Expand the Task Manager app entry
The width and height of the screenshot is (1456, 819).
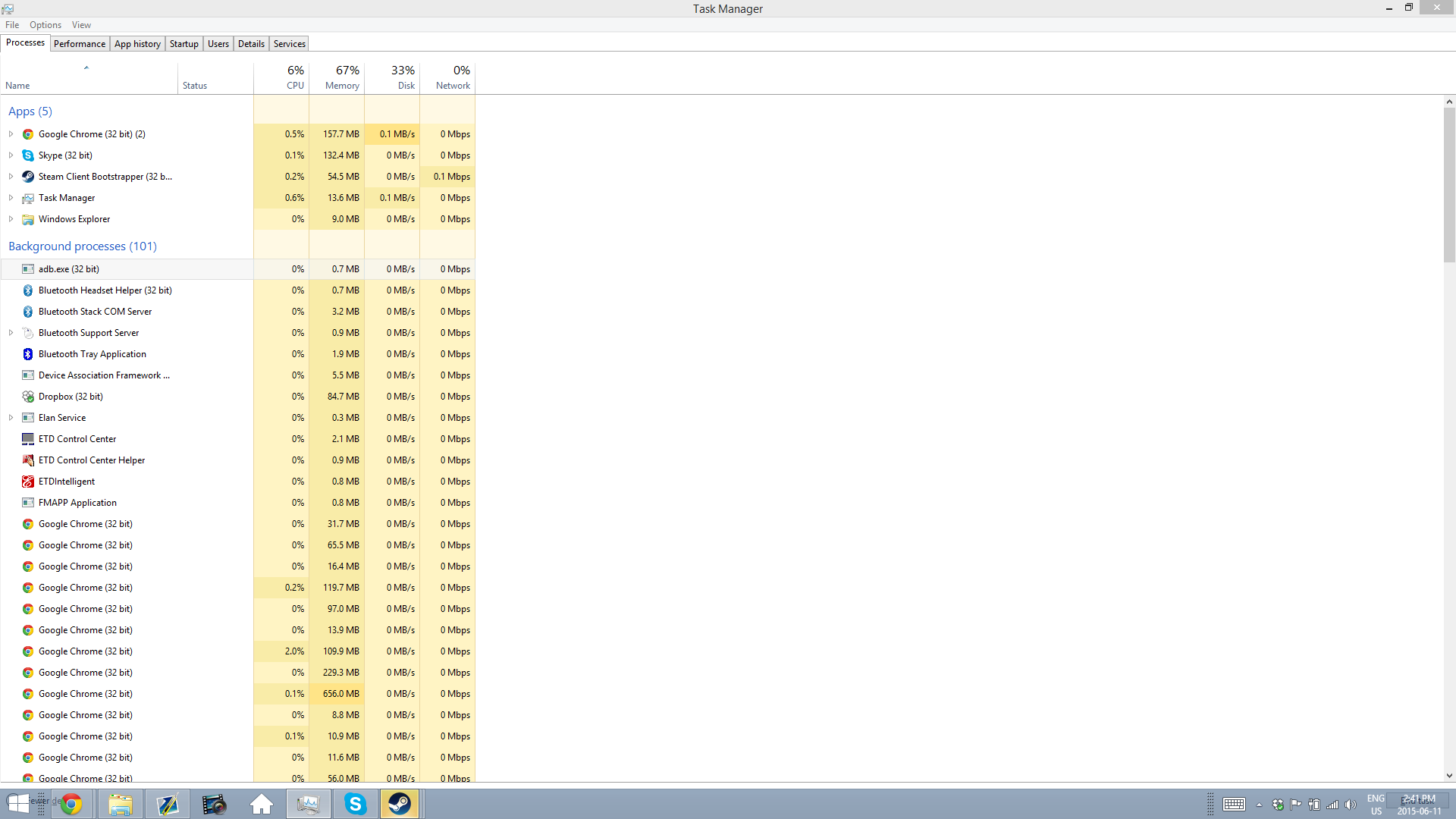pos(11,198)
